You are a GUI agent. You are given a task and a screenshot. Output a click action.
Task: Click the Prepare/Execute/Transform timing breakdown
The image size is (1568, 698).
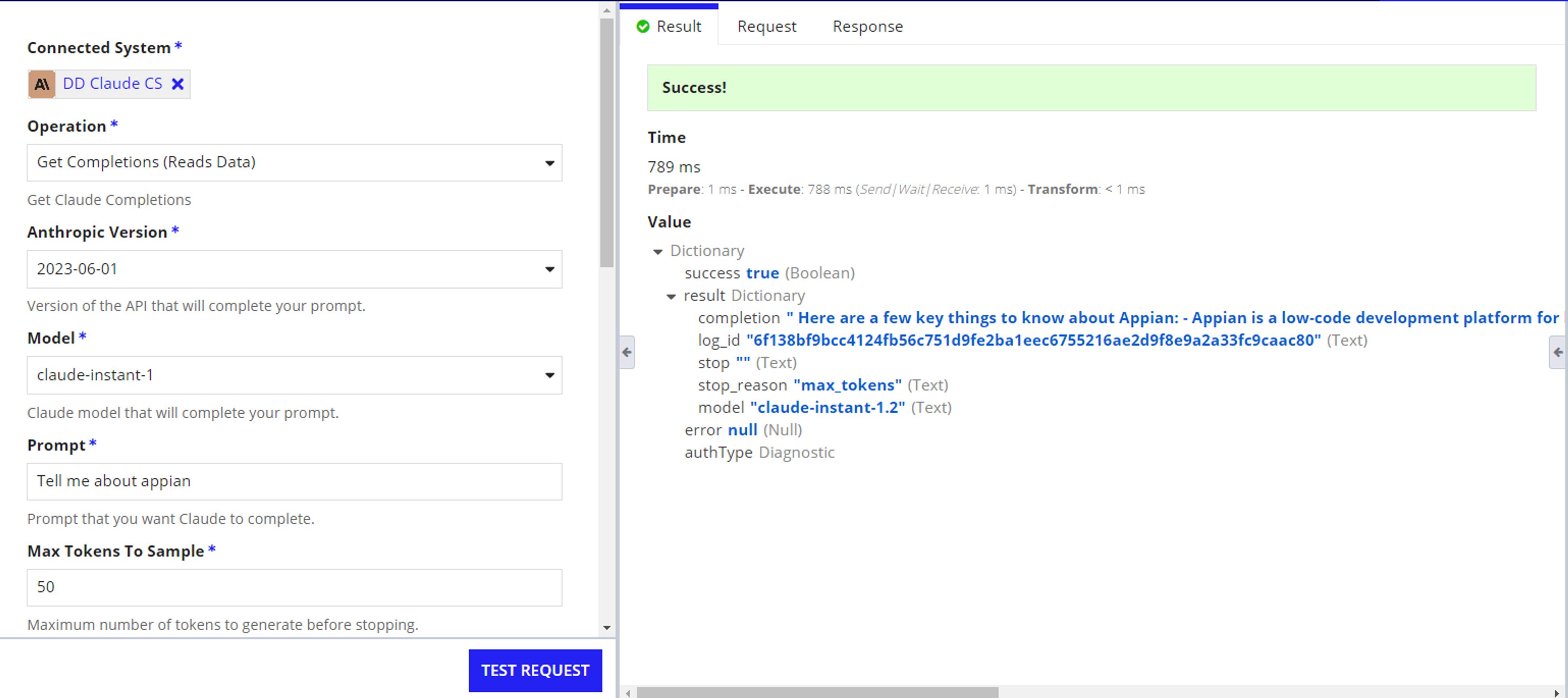point(896,190)
